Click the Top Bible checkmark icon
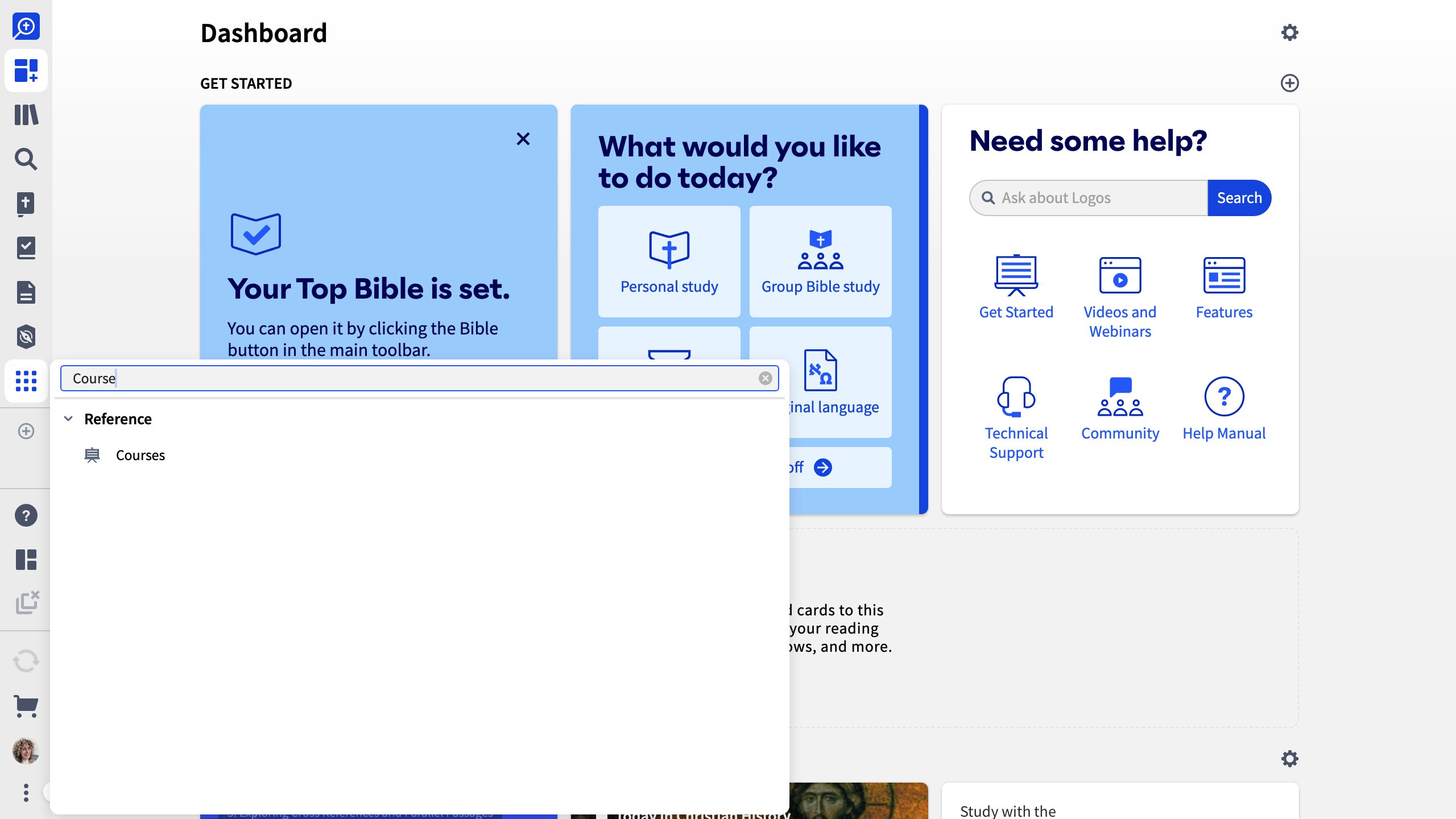 (255, 234)
